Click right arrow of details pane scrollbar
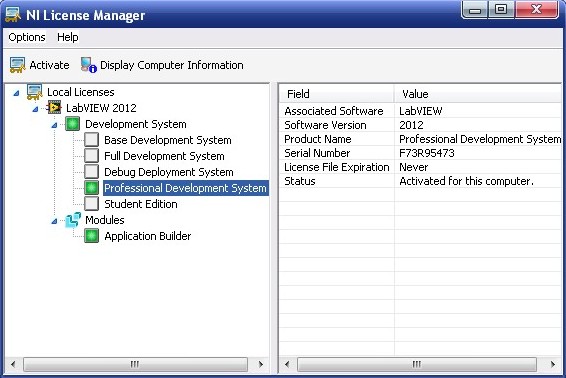Image resolution: width=566 pixels, height=378 pixels. tap(553, 364)
